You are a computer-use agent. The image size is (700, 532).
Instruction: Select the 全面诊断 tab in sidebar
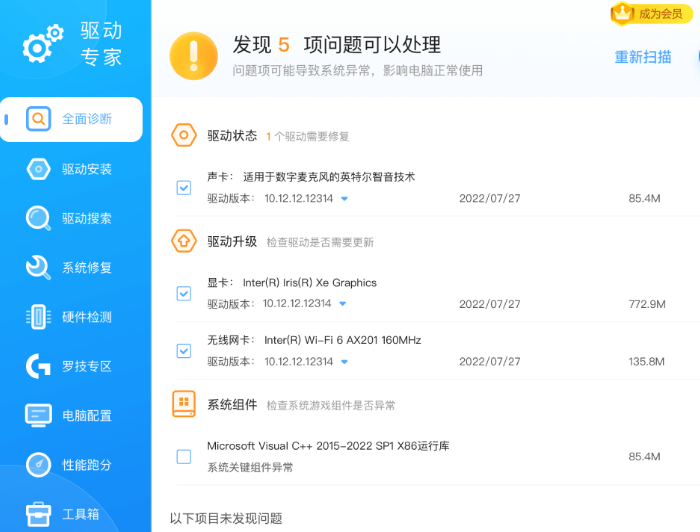pyautogui.click(x=86, y=119)
